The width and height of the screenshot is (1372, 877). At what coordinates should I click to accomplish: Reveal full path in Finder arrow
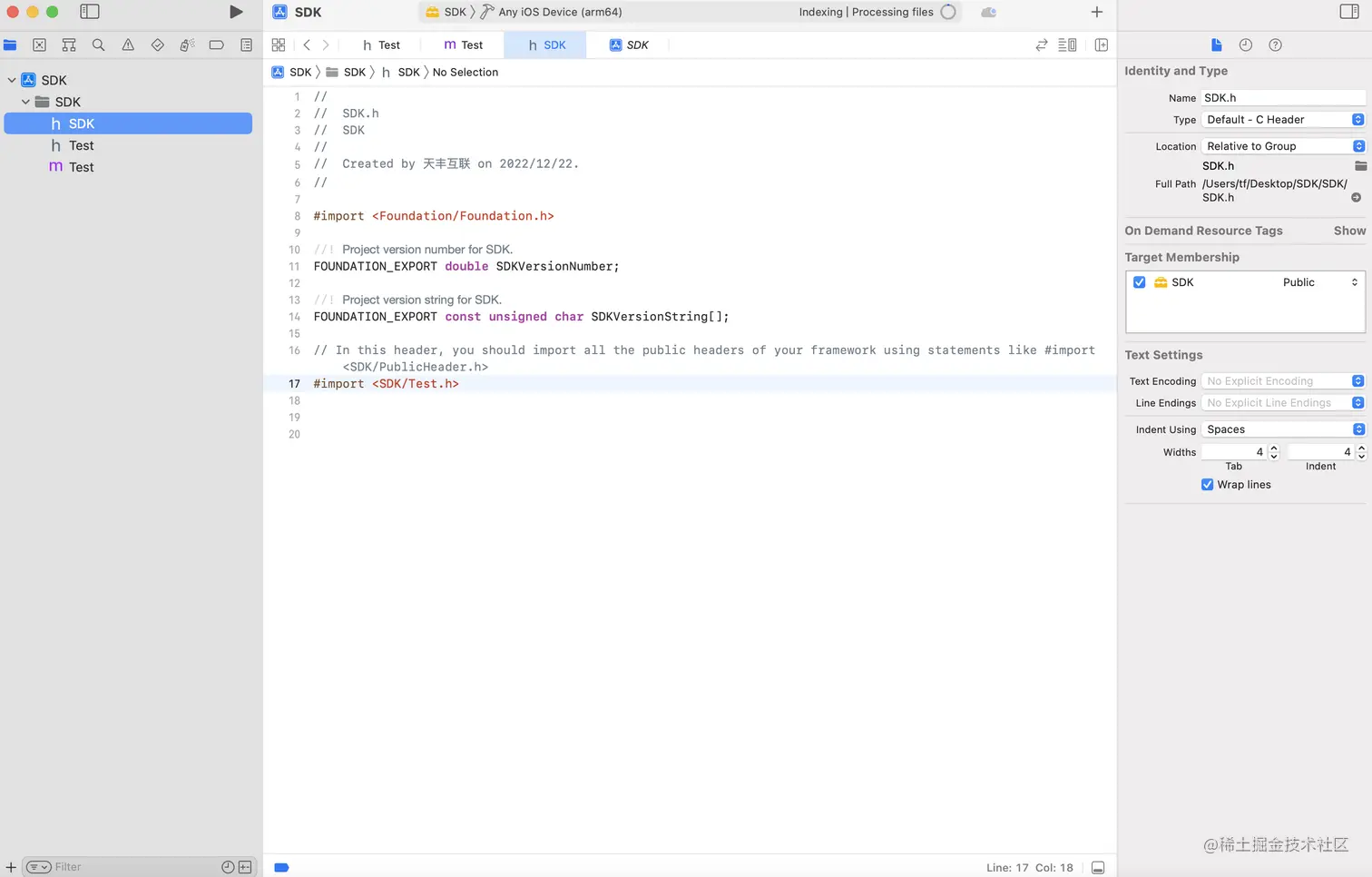[1356, 197]
